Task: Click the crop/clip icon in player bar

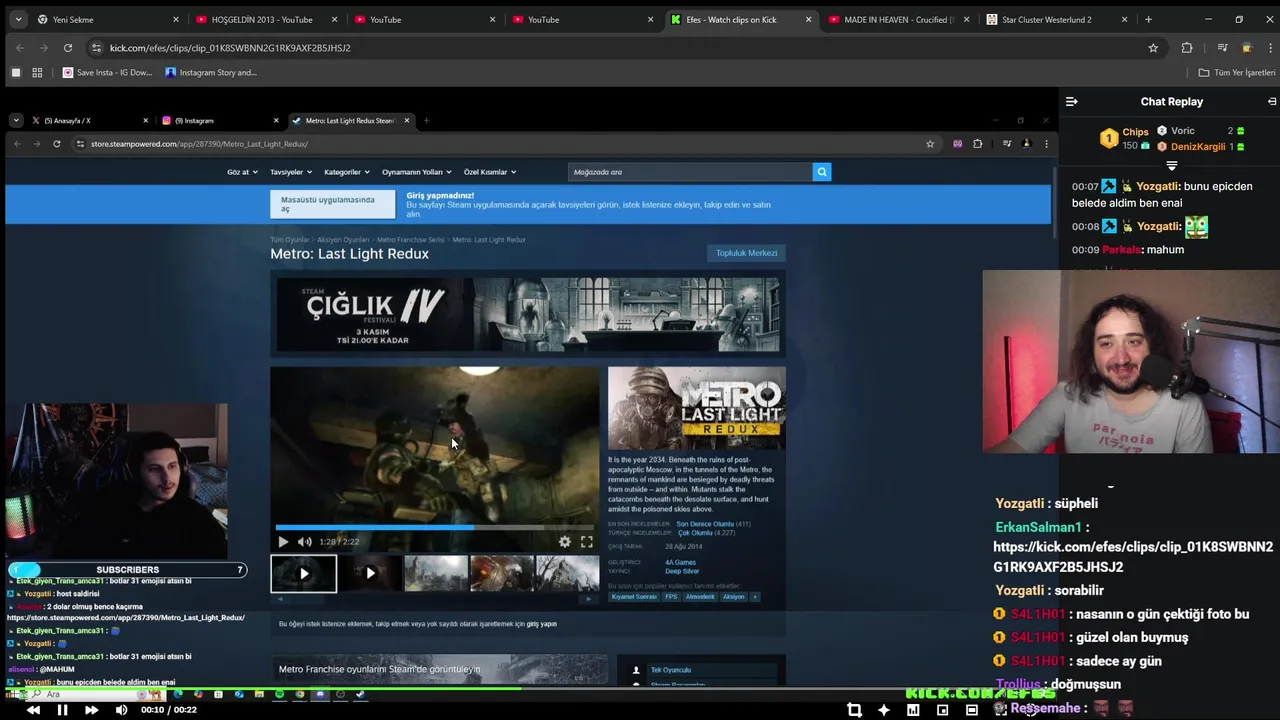Action: pos(854,710)
